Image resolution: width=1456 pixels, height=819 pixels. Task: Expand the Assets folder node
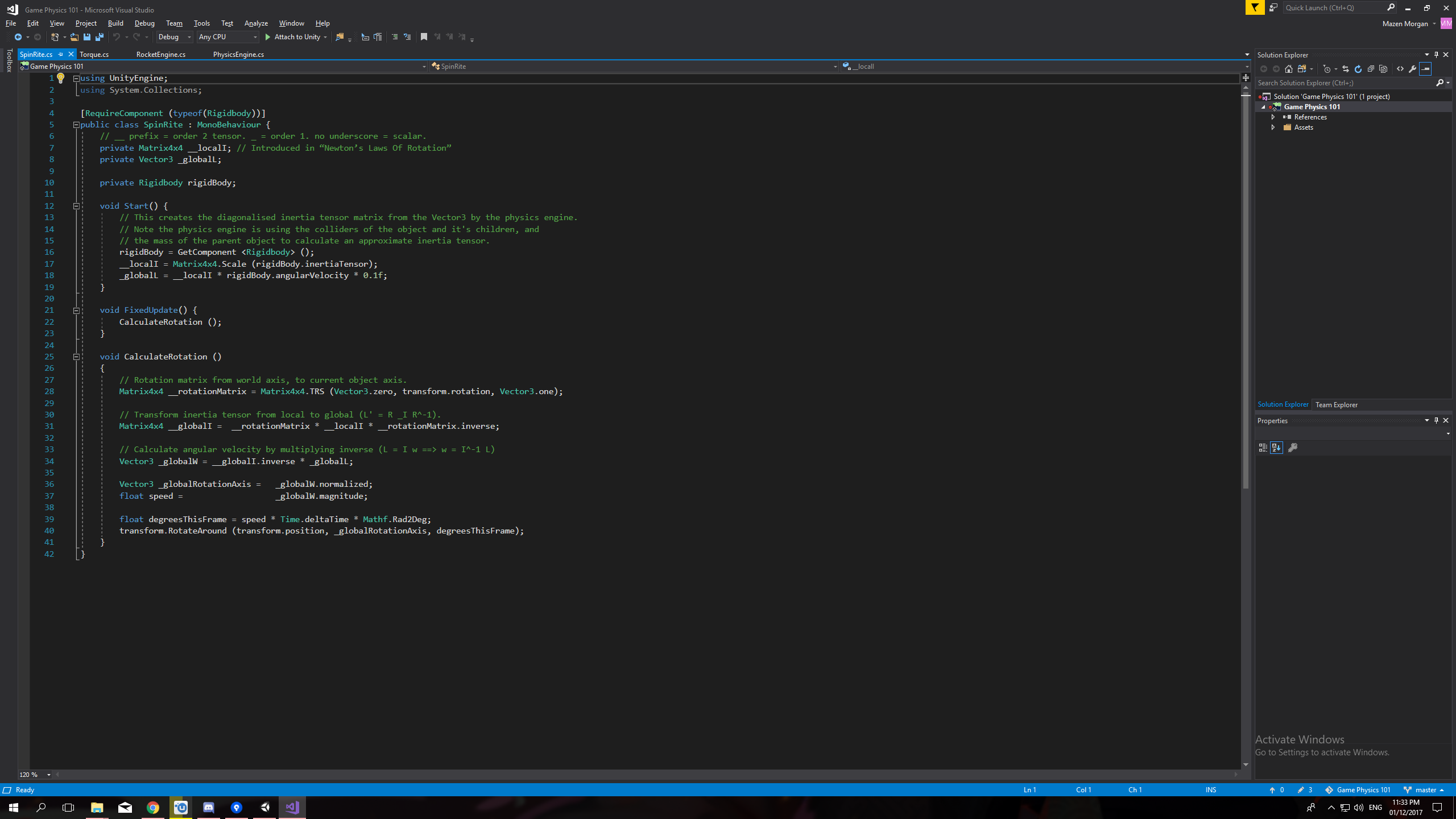tap(1273, 127)
